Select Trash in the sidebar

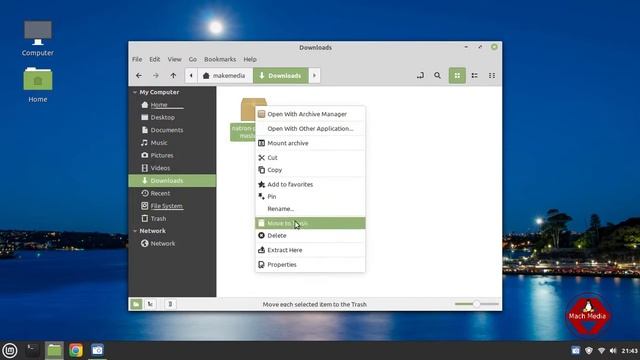tap(172, 219)
